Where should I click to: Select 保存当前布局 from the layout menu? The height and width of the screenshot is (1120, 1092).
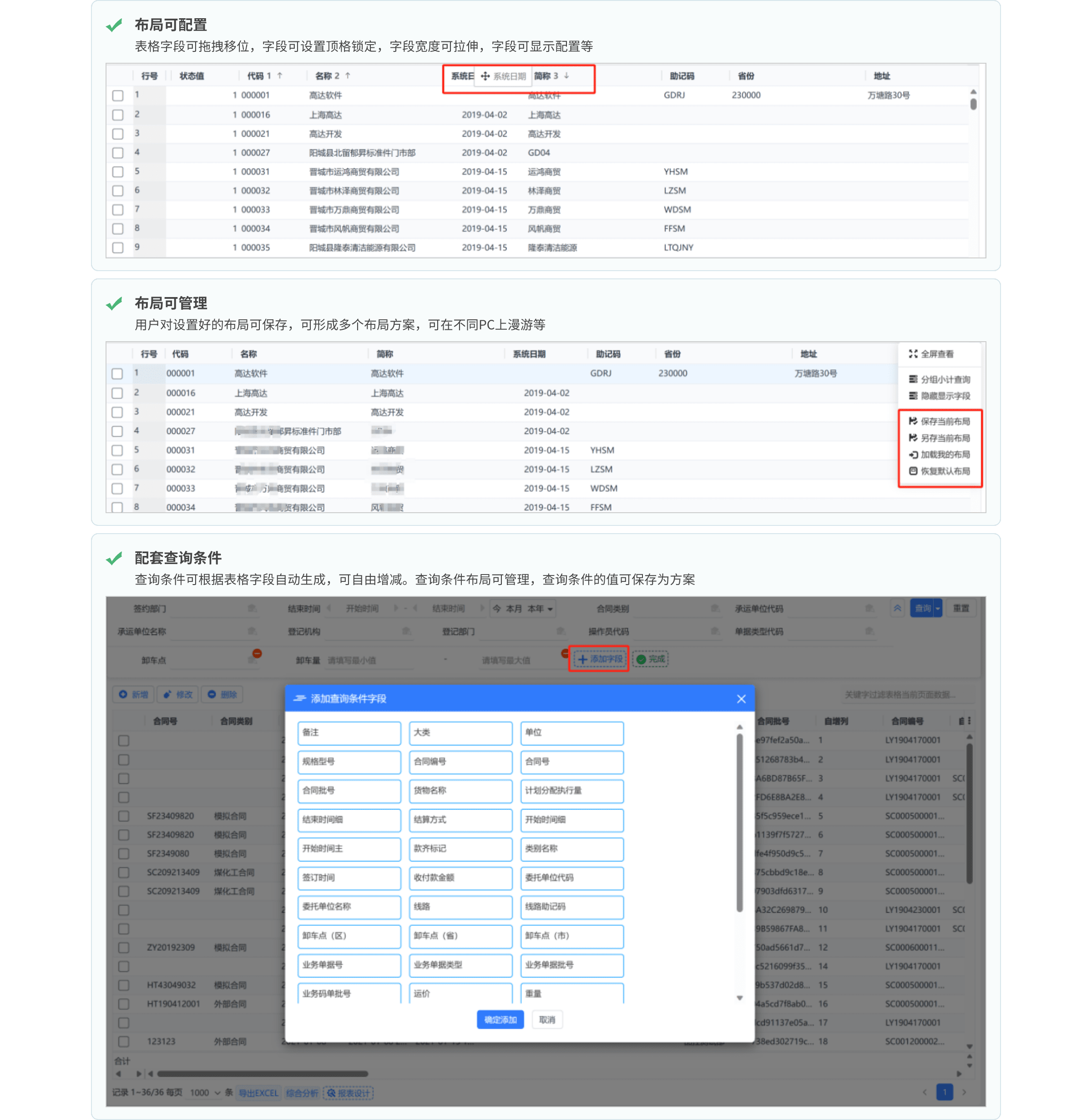(945, 422)
